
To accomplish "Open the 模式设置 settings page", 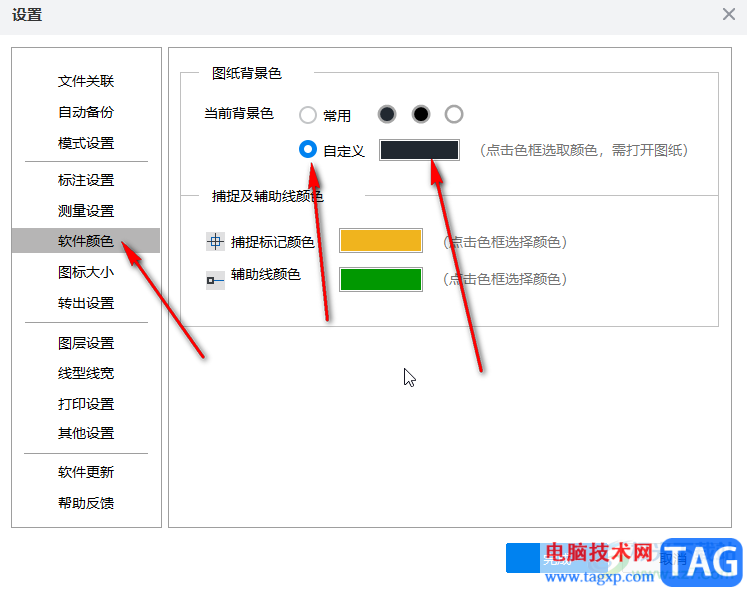I will coord(86,143).
